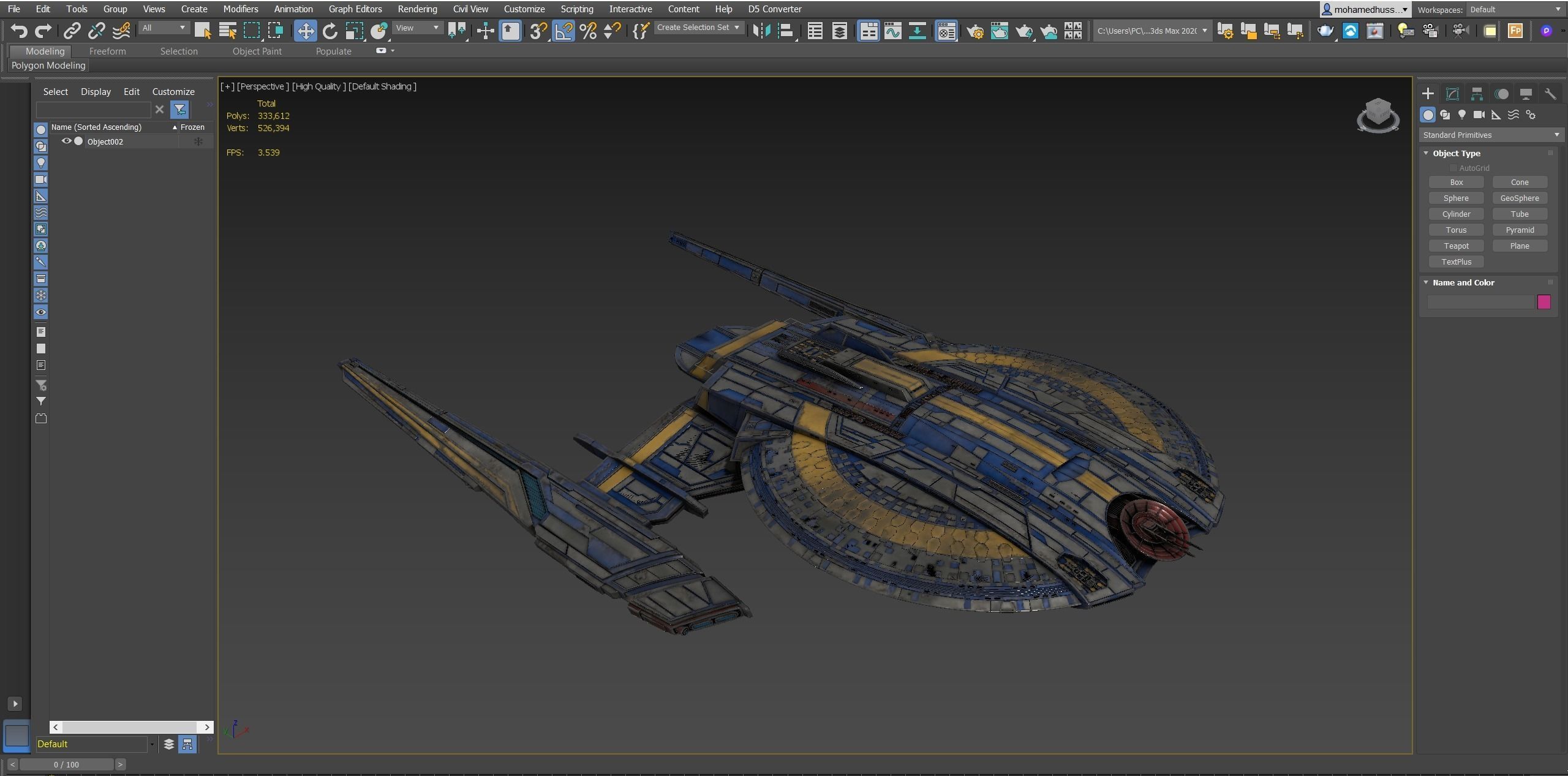Toggle frozen state for Object002
The image size is (1568, 776).
(198, 141)
